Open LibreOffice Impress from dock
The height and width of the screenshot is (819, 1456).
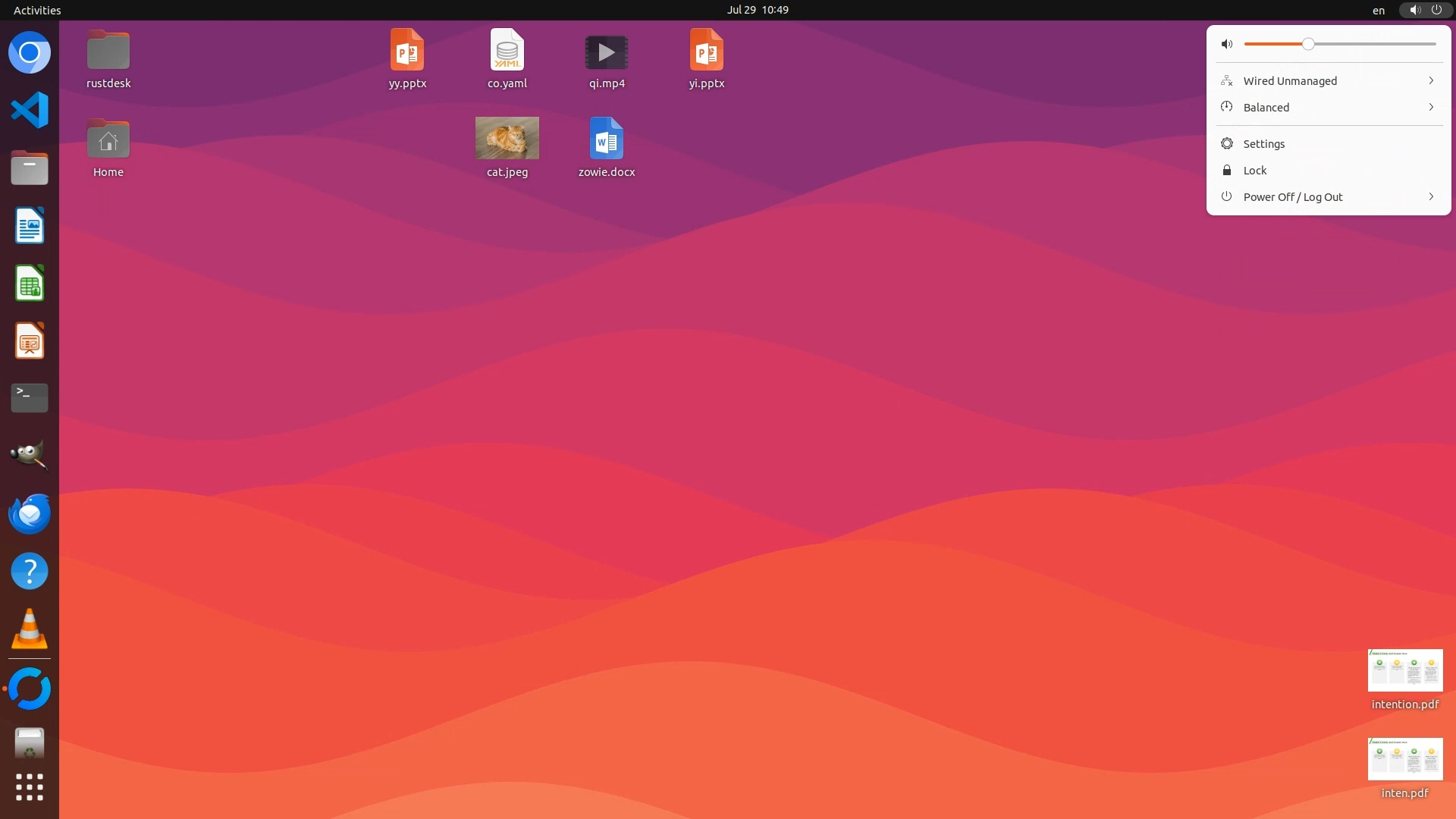pos(30,341)
